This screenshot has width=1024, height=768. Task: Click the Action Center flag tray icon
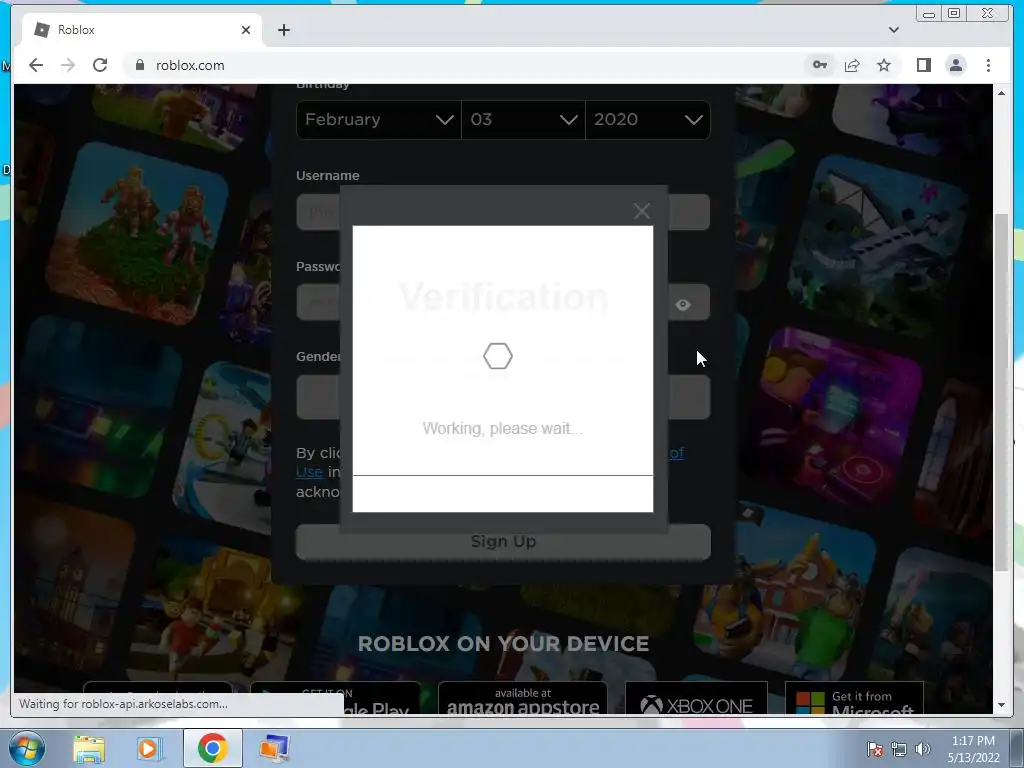(875, 749)
